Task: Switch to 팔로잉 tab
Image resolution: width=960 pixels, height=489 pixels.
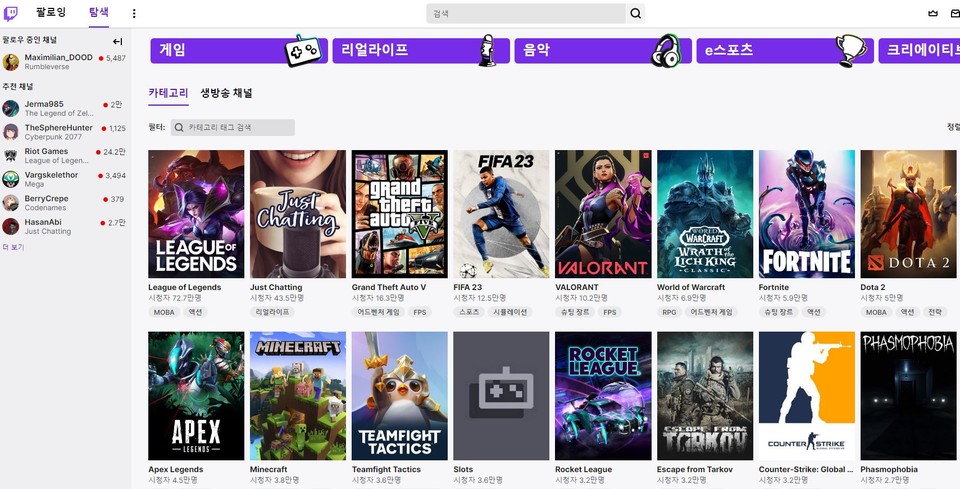Action: pos(51,12)
